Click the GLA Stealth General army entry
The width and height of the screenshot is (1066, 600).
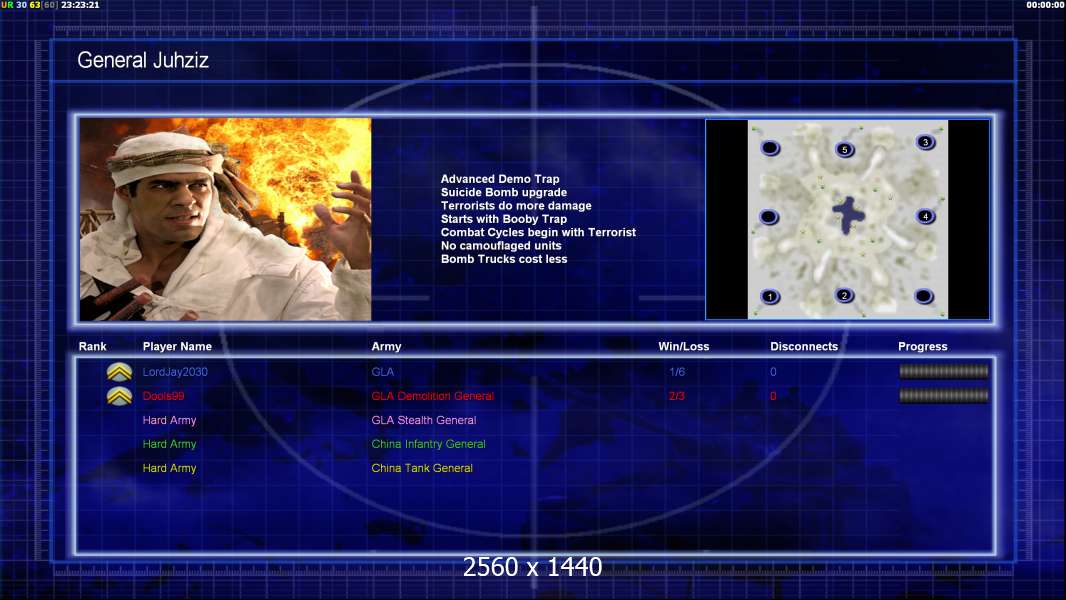point(423,420)
